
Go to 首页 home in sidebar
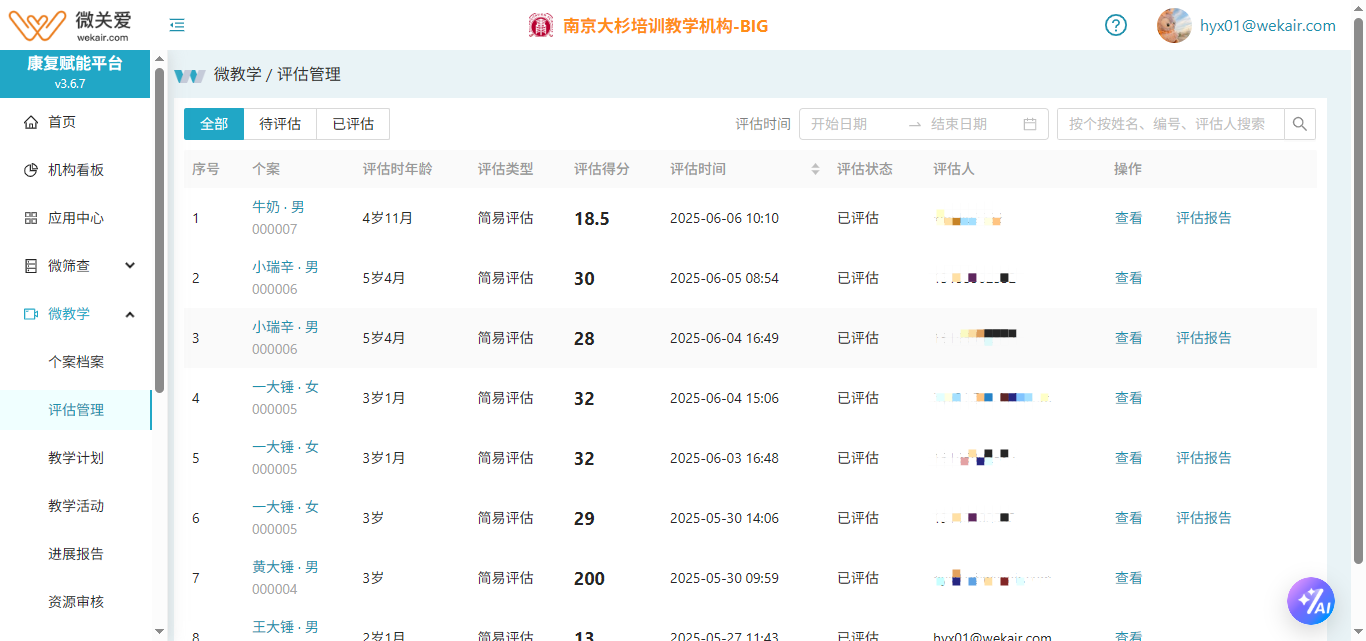(62, 122)
